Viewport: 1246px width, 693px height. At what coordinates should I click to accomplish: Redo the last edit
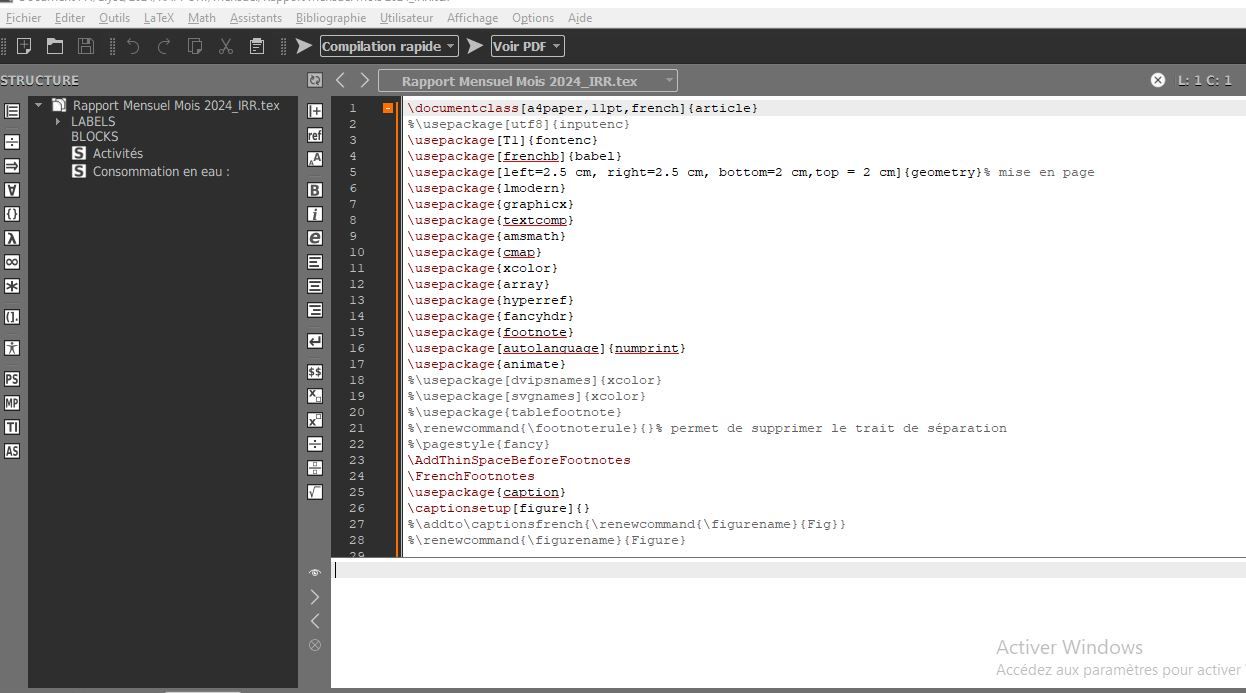(x=164, y=46)
